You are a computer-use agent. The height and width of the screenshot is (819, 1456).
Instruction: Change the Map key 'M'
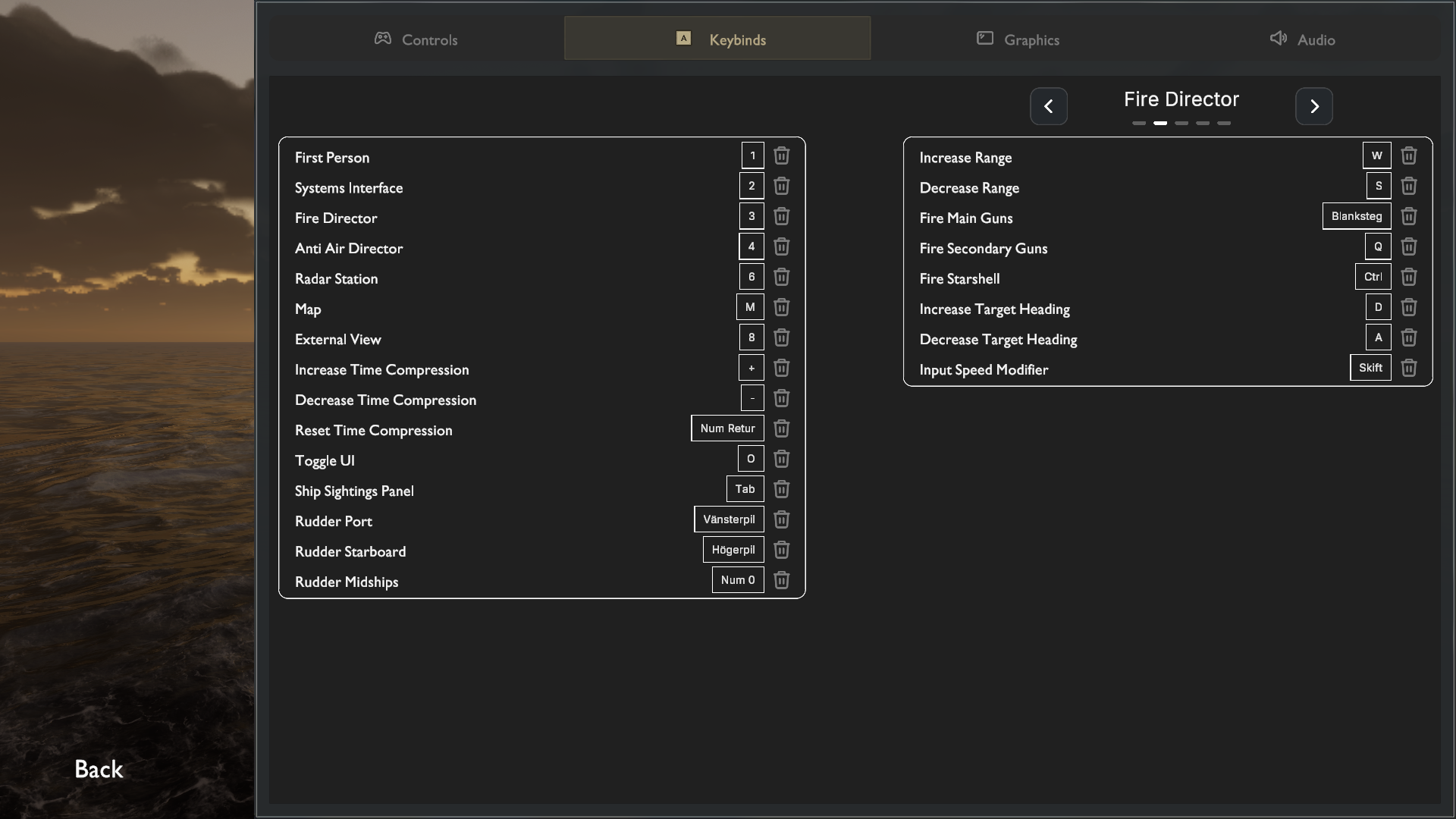(750, 307)
